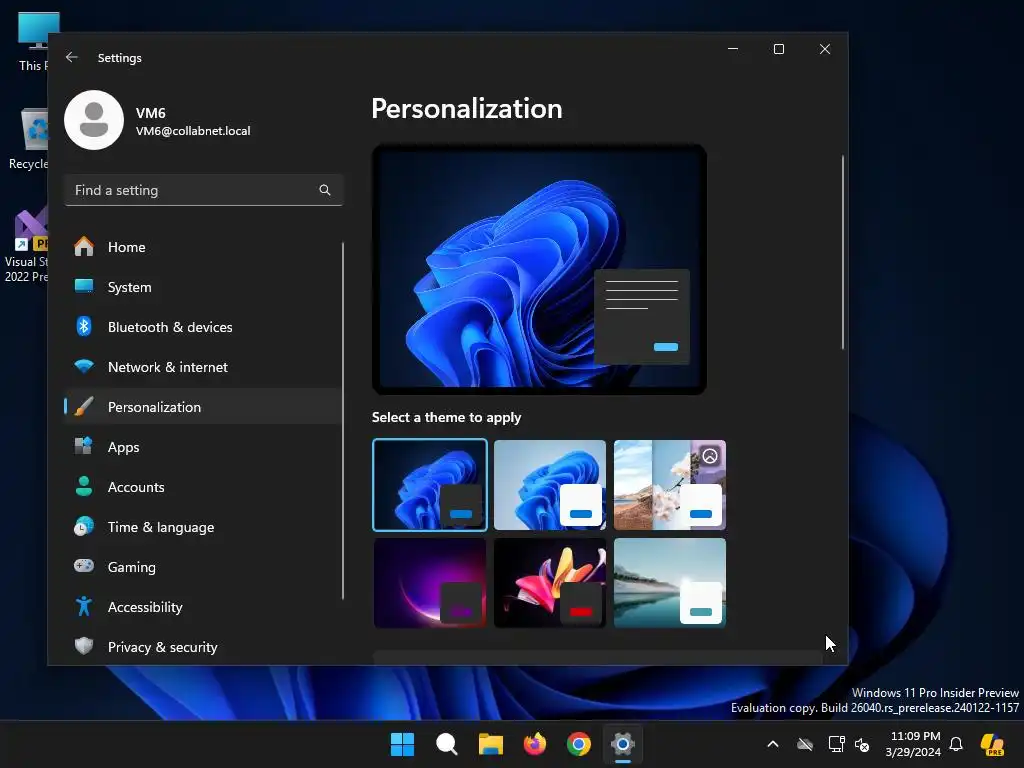Launch Google Chrome from the taskbar
The height and width of the screenshot is (768, 1024).
pos(579,744)
